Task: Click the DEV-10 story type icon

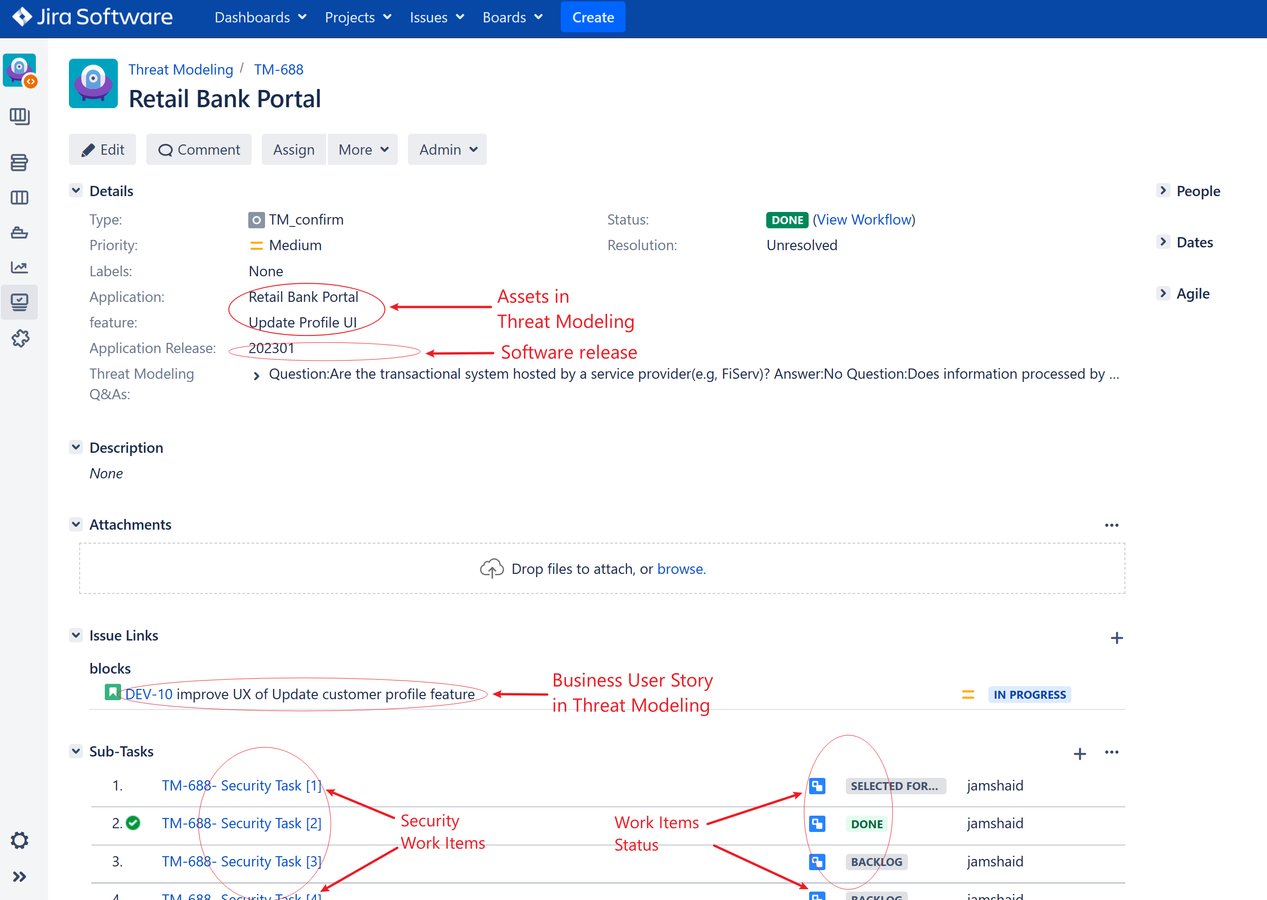Action: click(113, 692)
